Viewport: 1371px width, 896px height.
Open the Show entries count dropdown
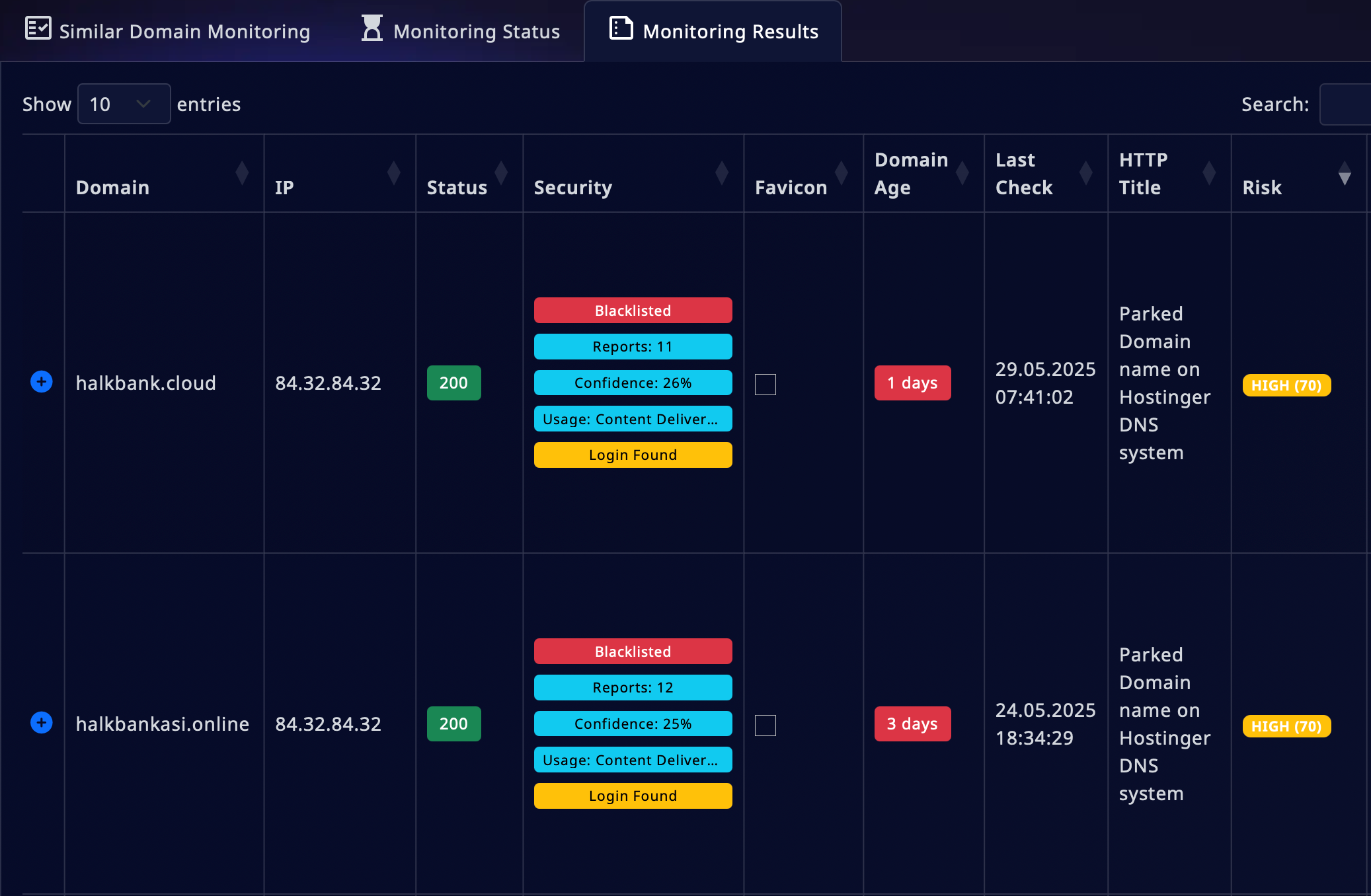[x=124, y=104]
